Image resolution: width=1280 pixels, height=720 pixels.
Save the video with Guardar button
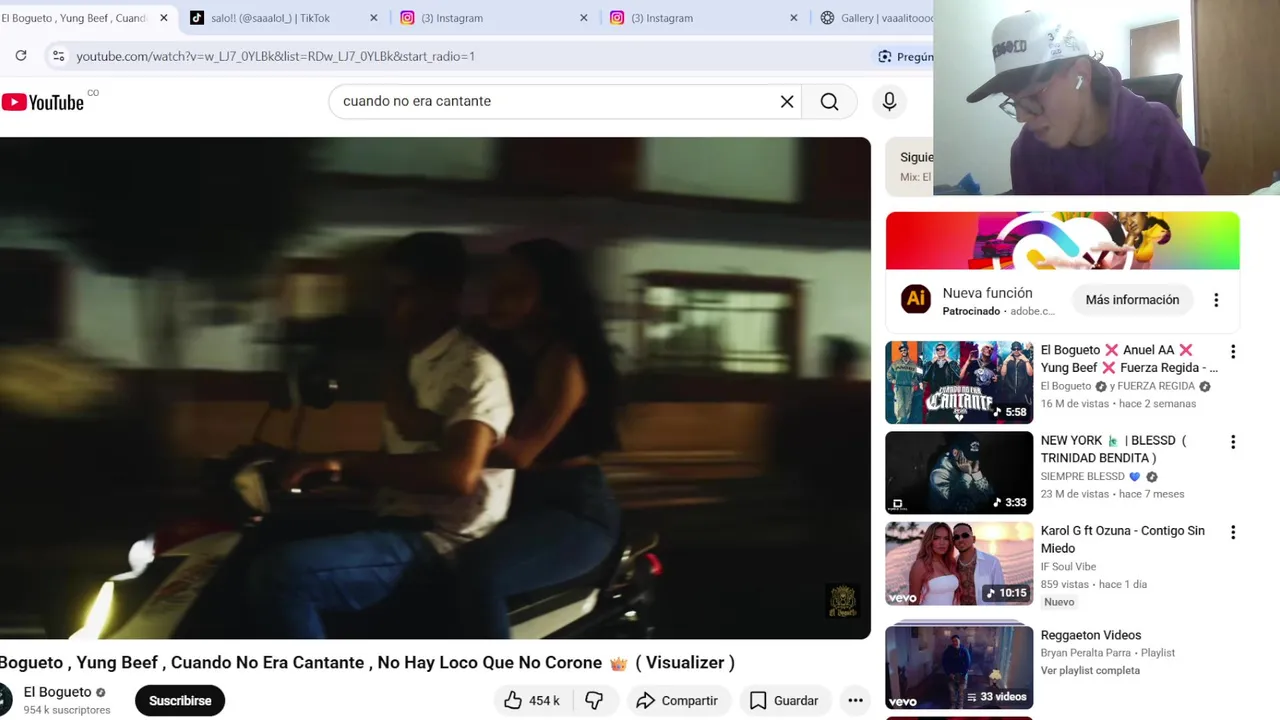(784, 701)
